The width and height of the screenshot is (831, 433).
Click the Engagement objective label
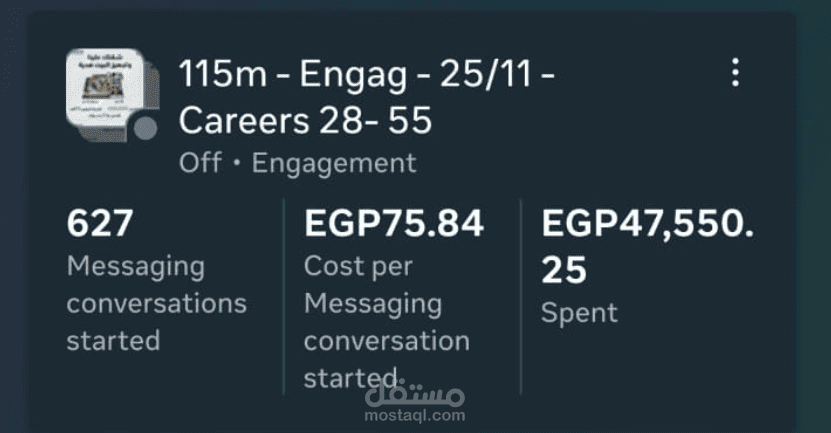pos(334,163)
